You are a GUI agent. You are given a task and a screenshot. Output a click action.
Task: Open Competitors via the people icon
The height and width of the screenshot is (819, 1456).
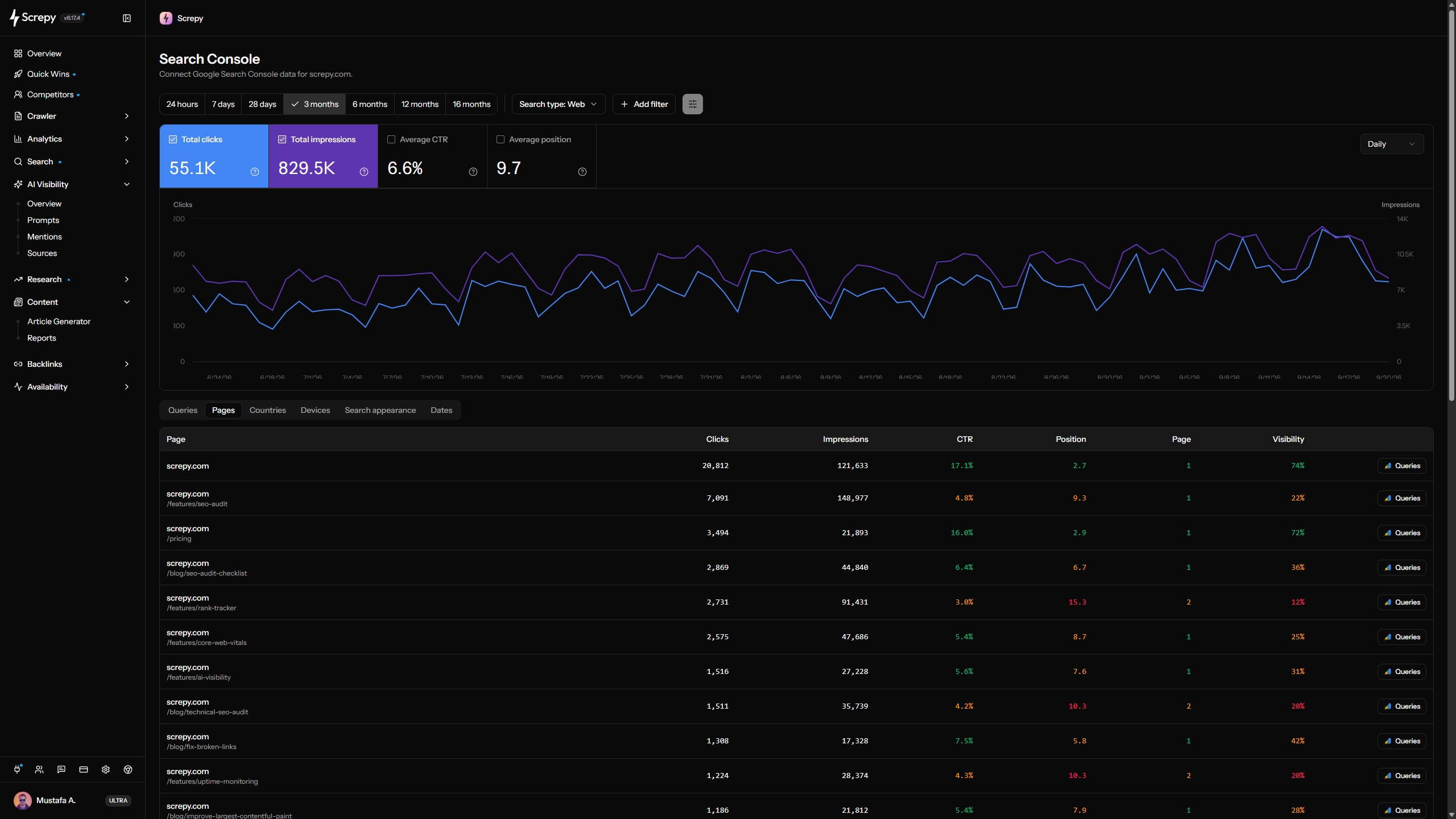coord(18,94)
